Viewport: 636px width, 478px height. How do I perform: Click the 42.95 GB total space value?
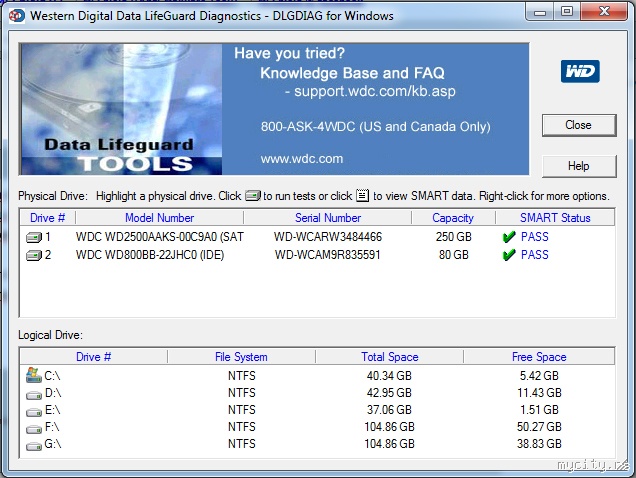pos(389,393)
